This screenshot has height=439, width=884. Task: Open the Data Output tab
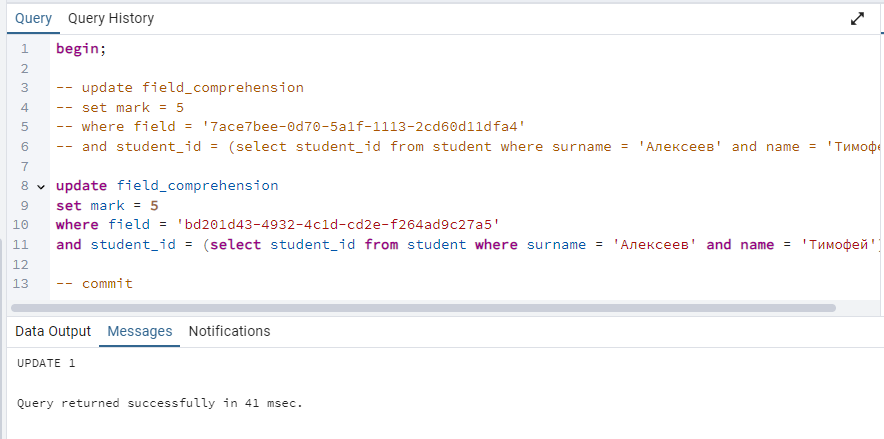tap(53, 331)
